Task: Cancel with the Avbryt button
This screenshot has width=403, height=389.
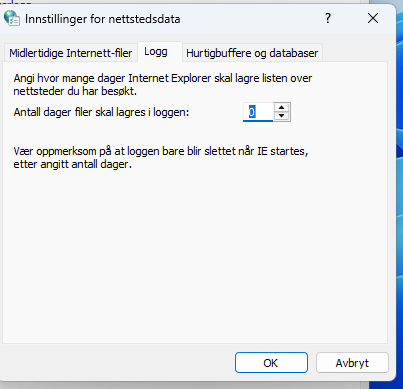Action: pyautogui.click(x=352, y=363)
